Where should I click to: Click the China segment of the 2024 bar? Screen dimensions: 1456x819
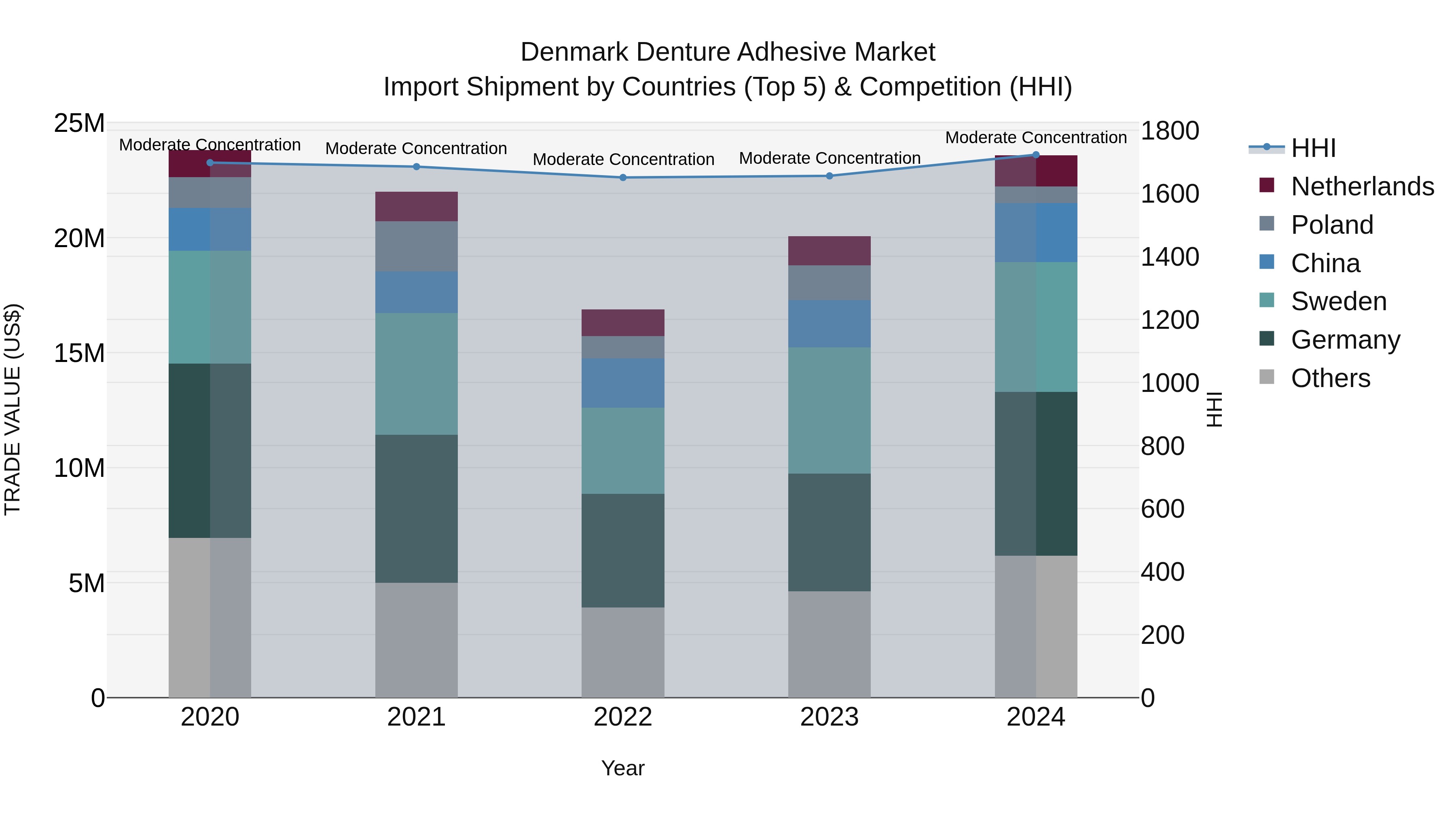1036,232
